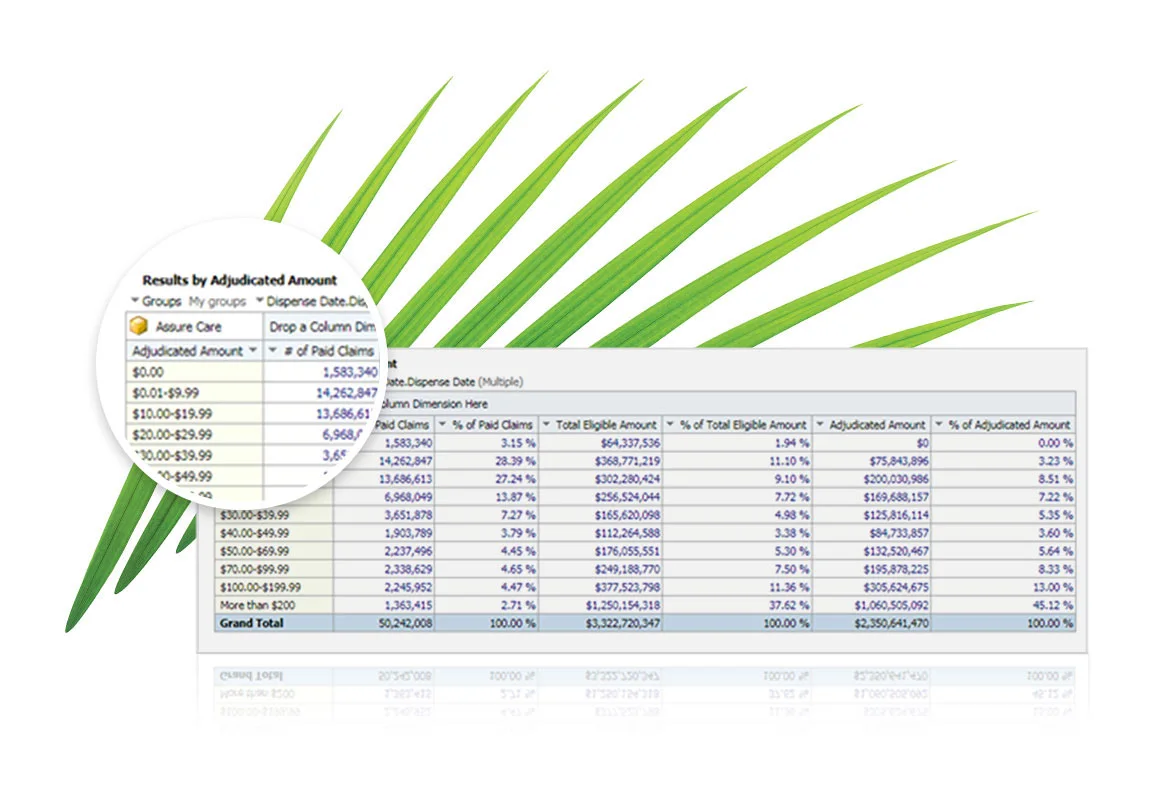
Task: Select the $0.01-$9.99 row label
Action: 166,393
